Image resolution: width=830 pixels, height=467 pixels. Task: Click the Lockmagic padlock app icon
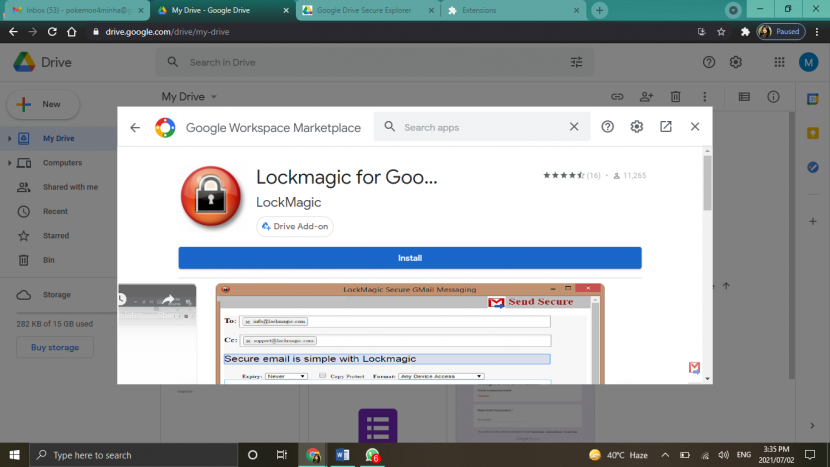coord(211,196)
